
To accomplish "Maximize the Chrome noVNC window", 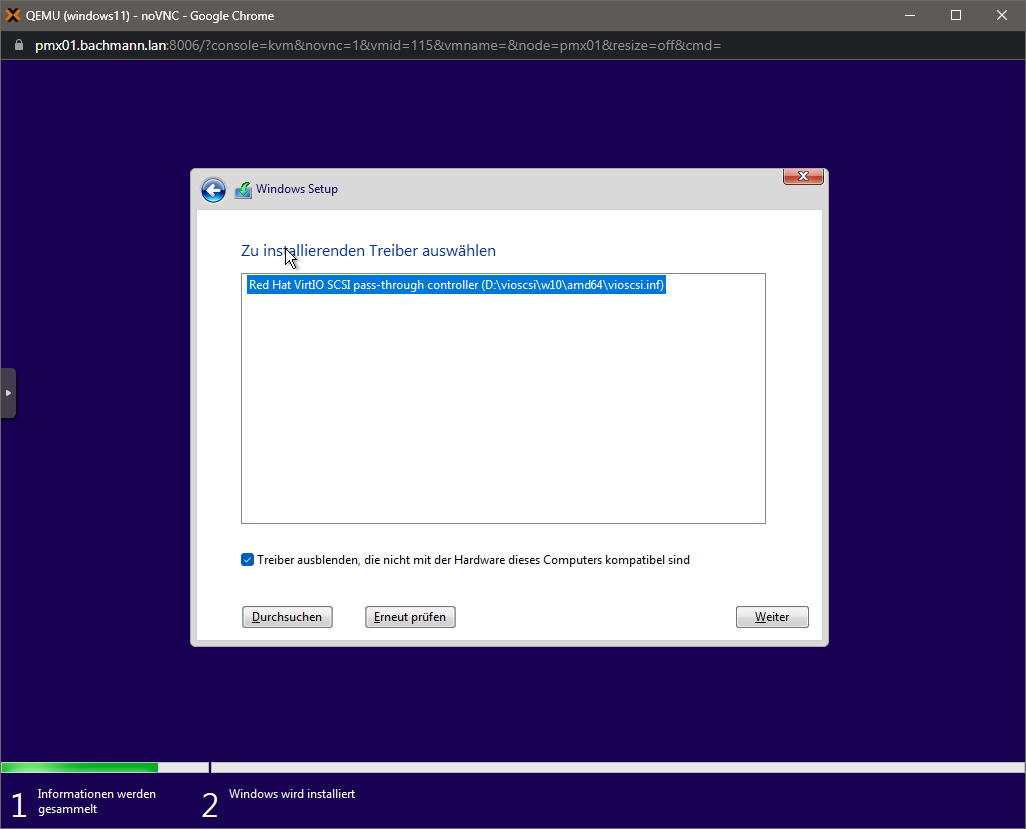I will coord(956,15).
